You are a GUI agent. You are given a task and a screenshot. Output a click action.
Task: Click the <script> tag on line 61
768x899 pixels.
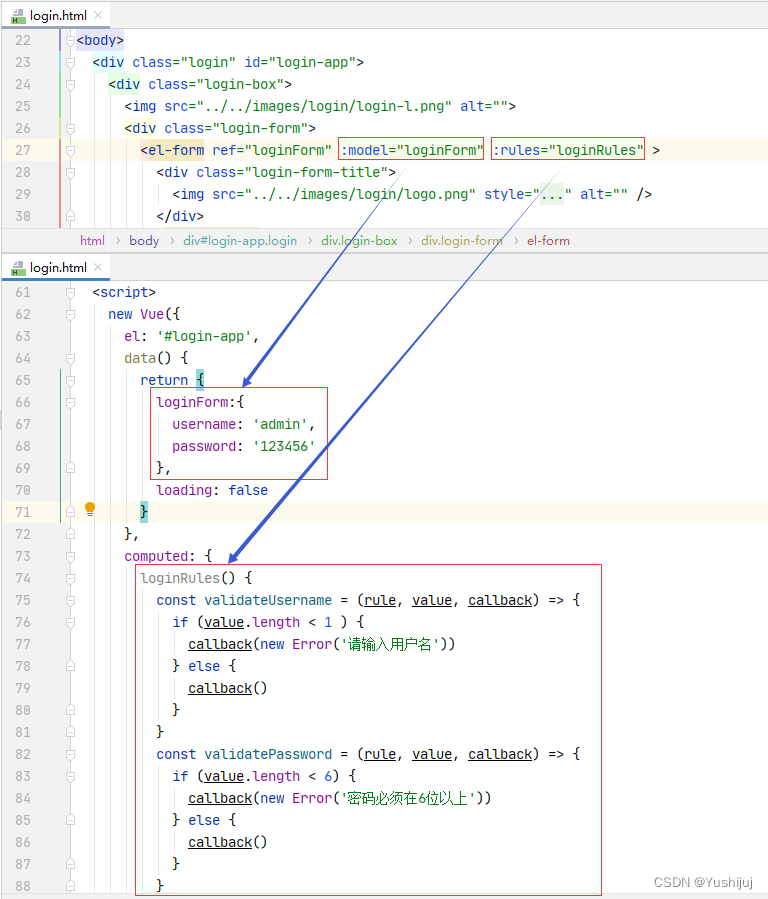coord(124,292)
